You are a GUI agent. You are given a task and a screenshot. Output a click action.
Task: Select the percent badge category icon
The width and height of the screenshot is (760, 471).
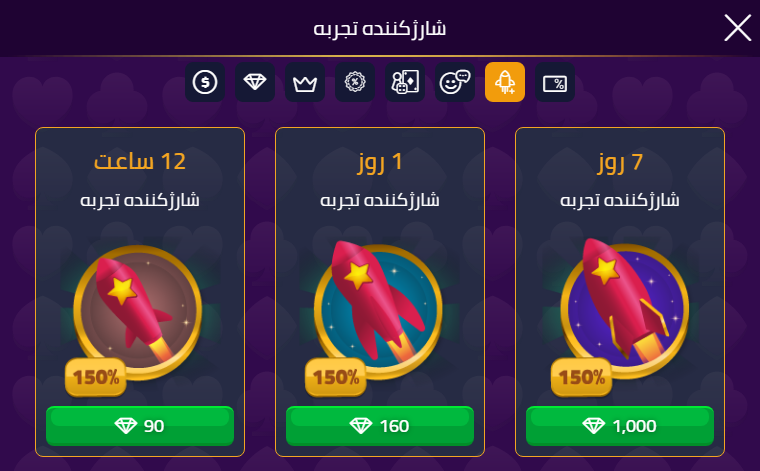coord(355,82)
